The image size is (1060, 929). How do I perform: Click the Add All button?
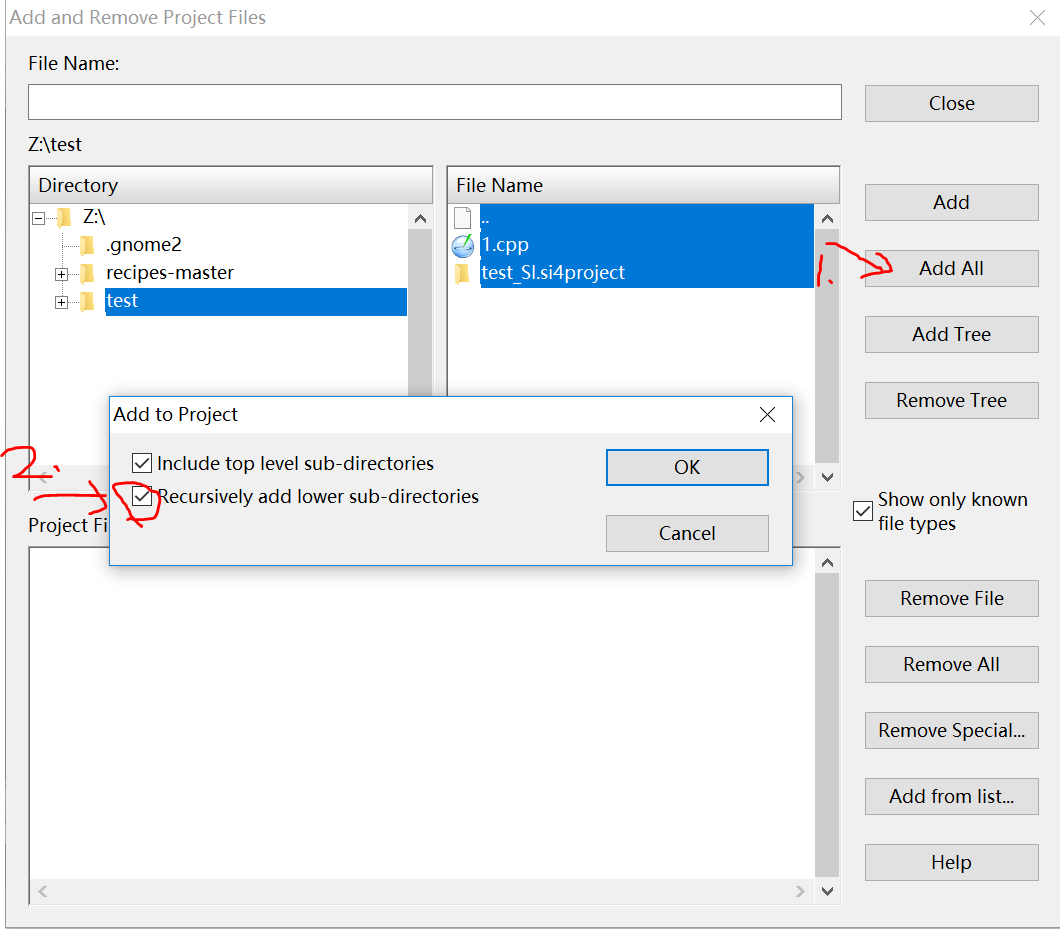(x=951, y=268)
